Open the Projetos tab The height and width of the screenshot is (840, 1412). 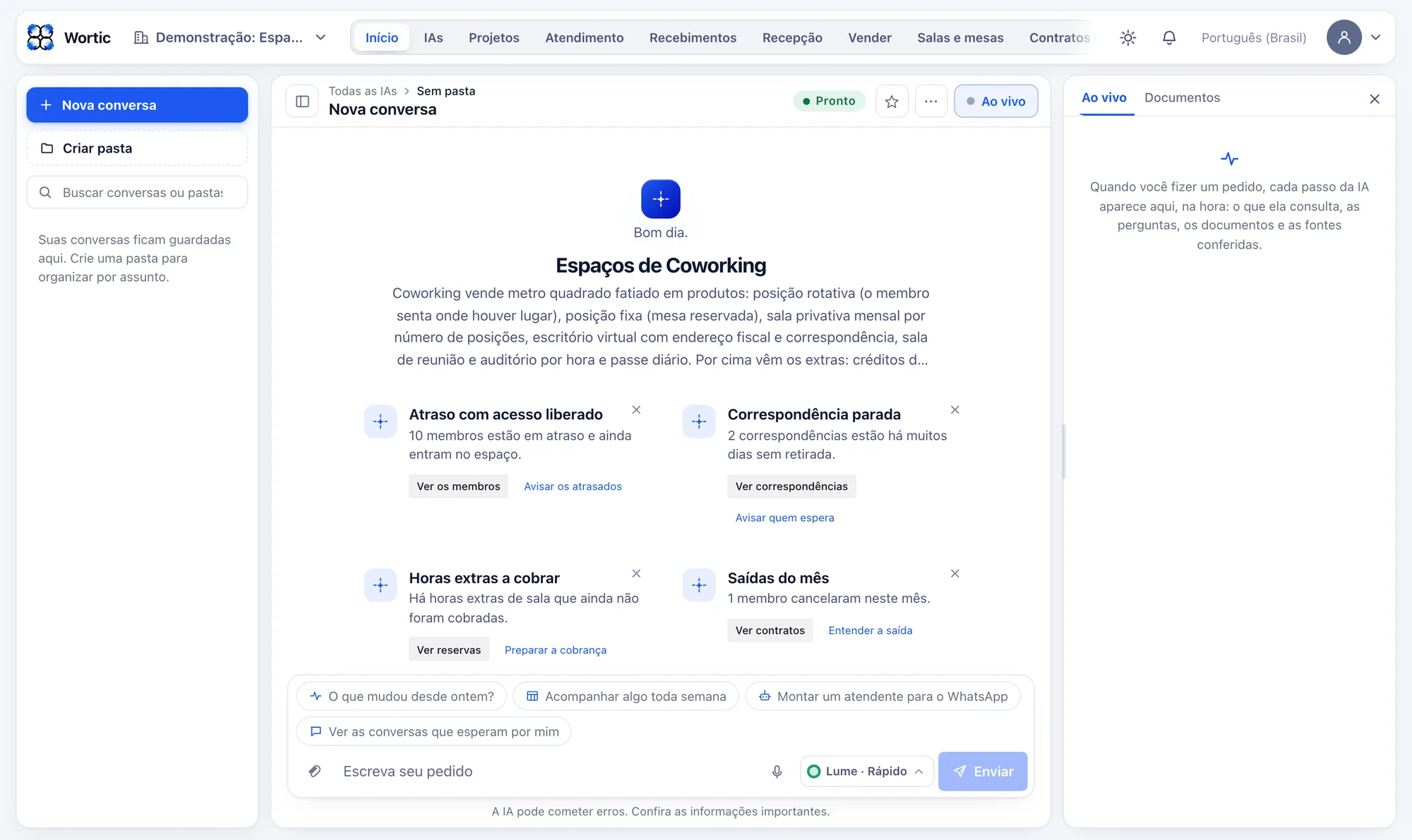[x=493, y=37]
